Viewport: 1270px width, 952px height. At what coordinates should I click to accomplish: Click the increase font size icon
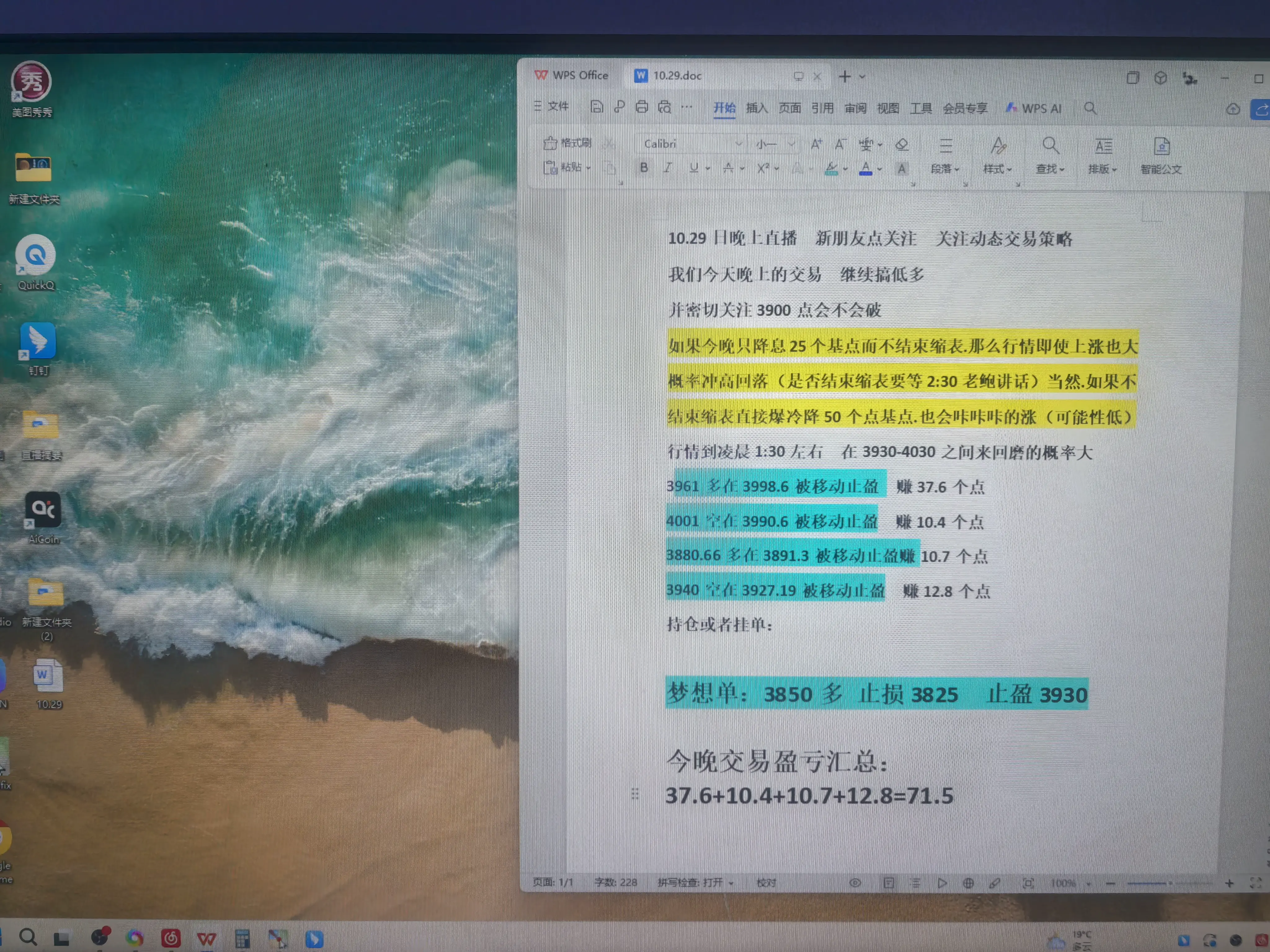point(816,144)
